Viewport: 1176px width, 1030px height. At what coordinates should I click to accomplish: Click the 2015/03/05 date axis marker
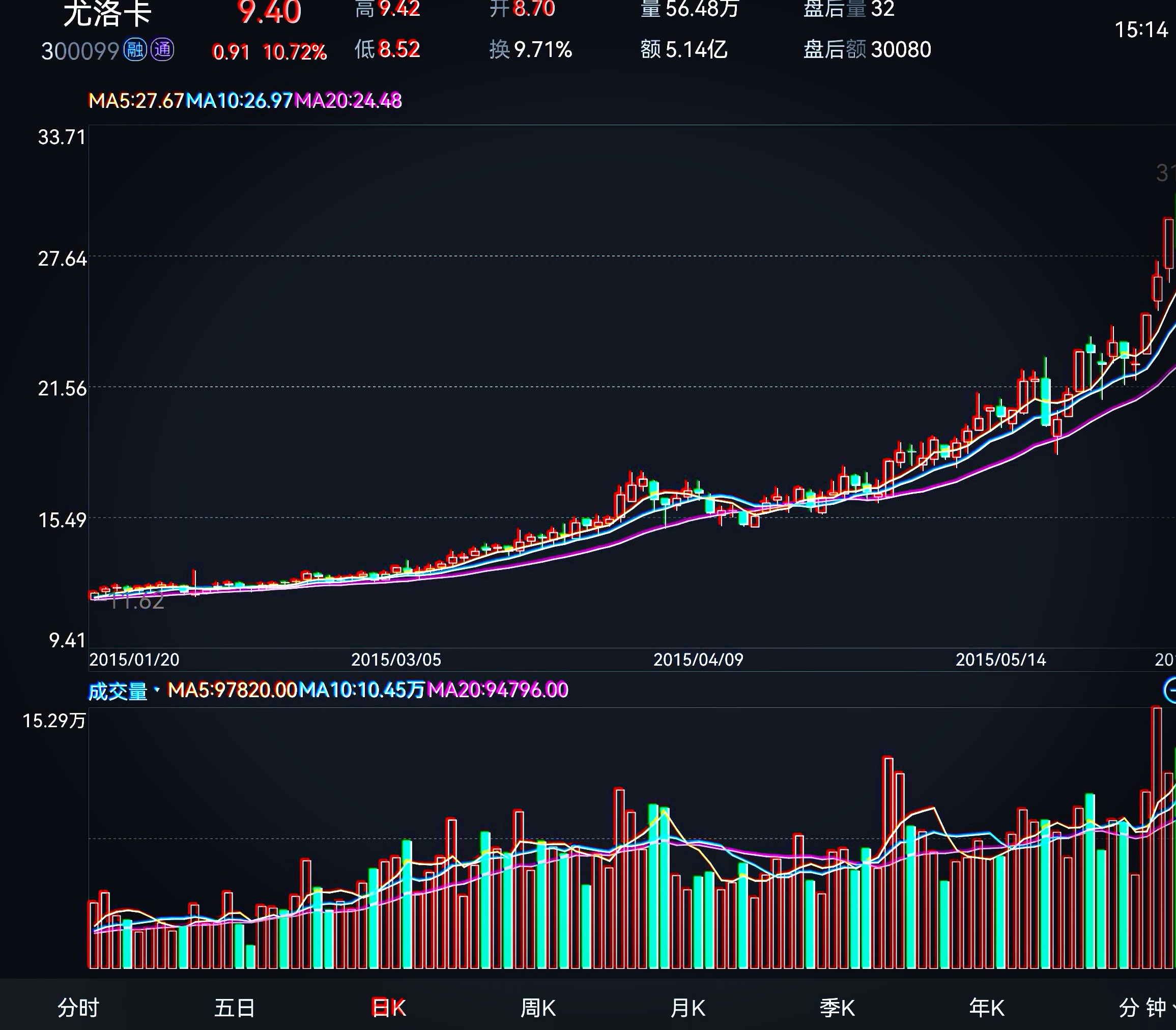396,659
